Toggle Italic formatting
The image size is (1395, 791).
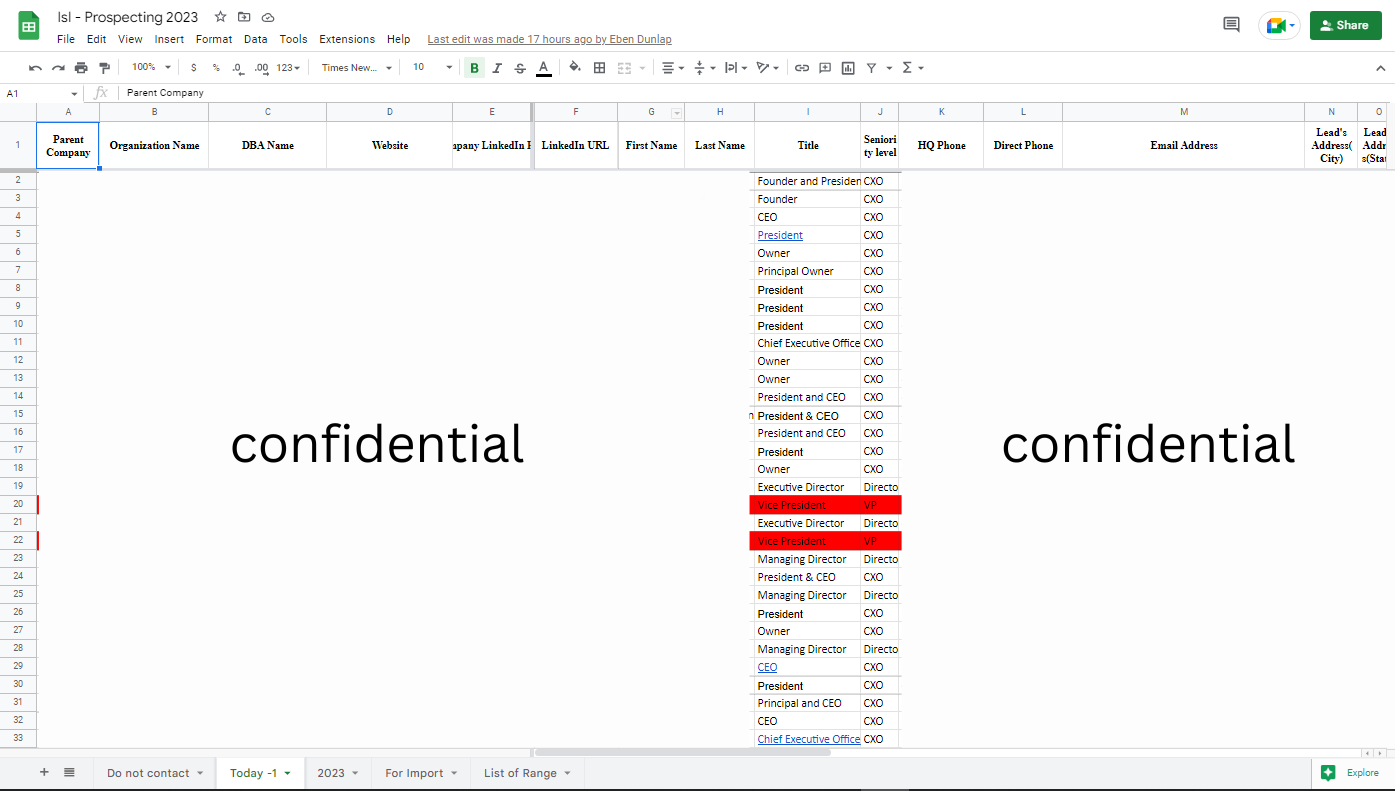pos(497,68)
